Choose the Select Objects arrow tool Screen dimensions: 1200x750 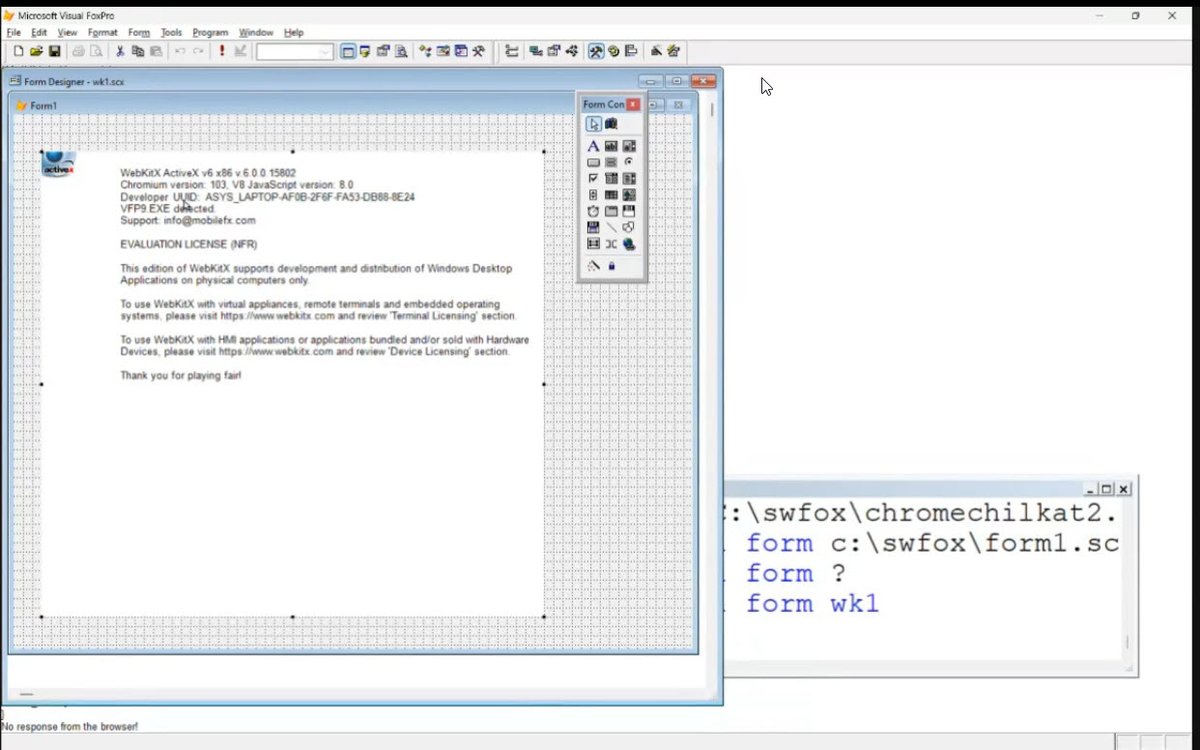coord(594,124)
